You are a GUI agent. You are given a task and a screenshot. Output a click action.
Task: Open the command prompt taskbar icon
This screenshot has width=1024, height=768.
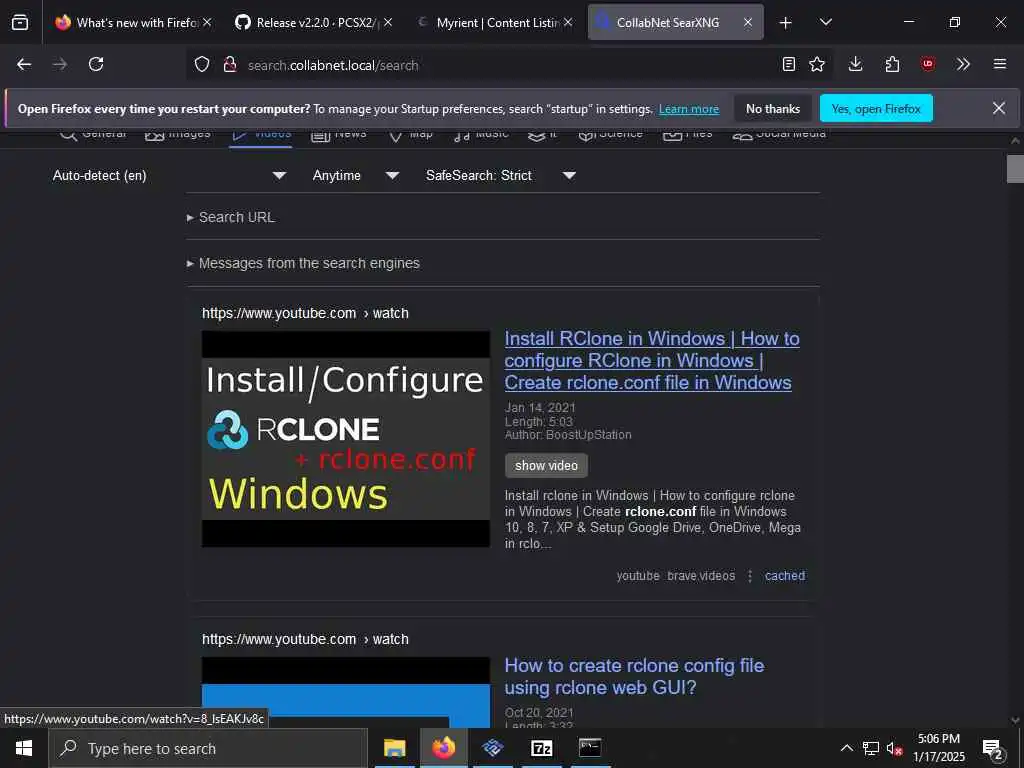(590, 748)
